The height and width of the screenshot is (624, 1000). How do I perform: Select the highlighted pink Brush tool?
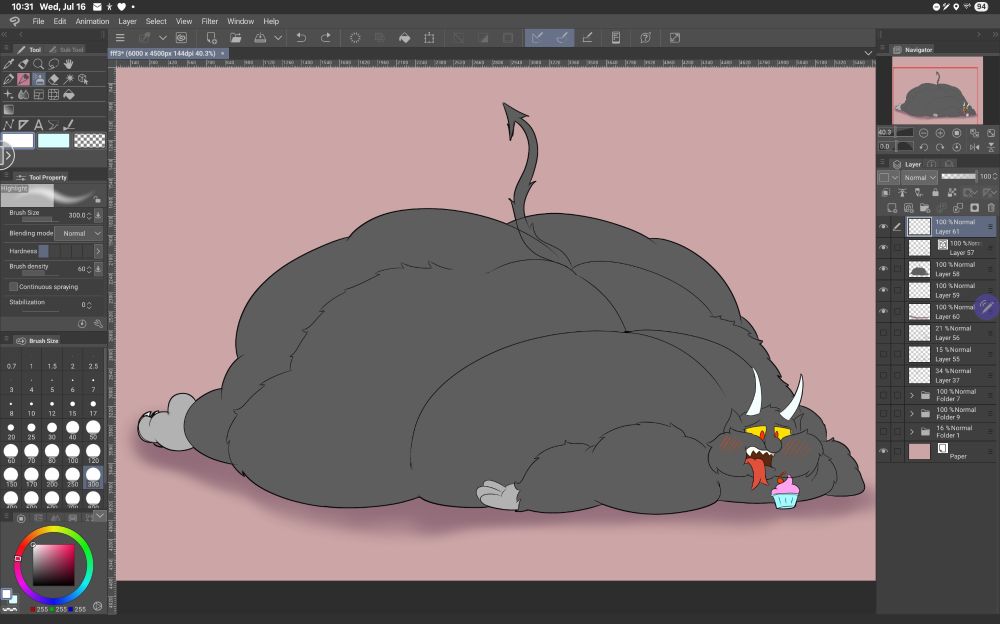(x=24, y=79)
